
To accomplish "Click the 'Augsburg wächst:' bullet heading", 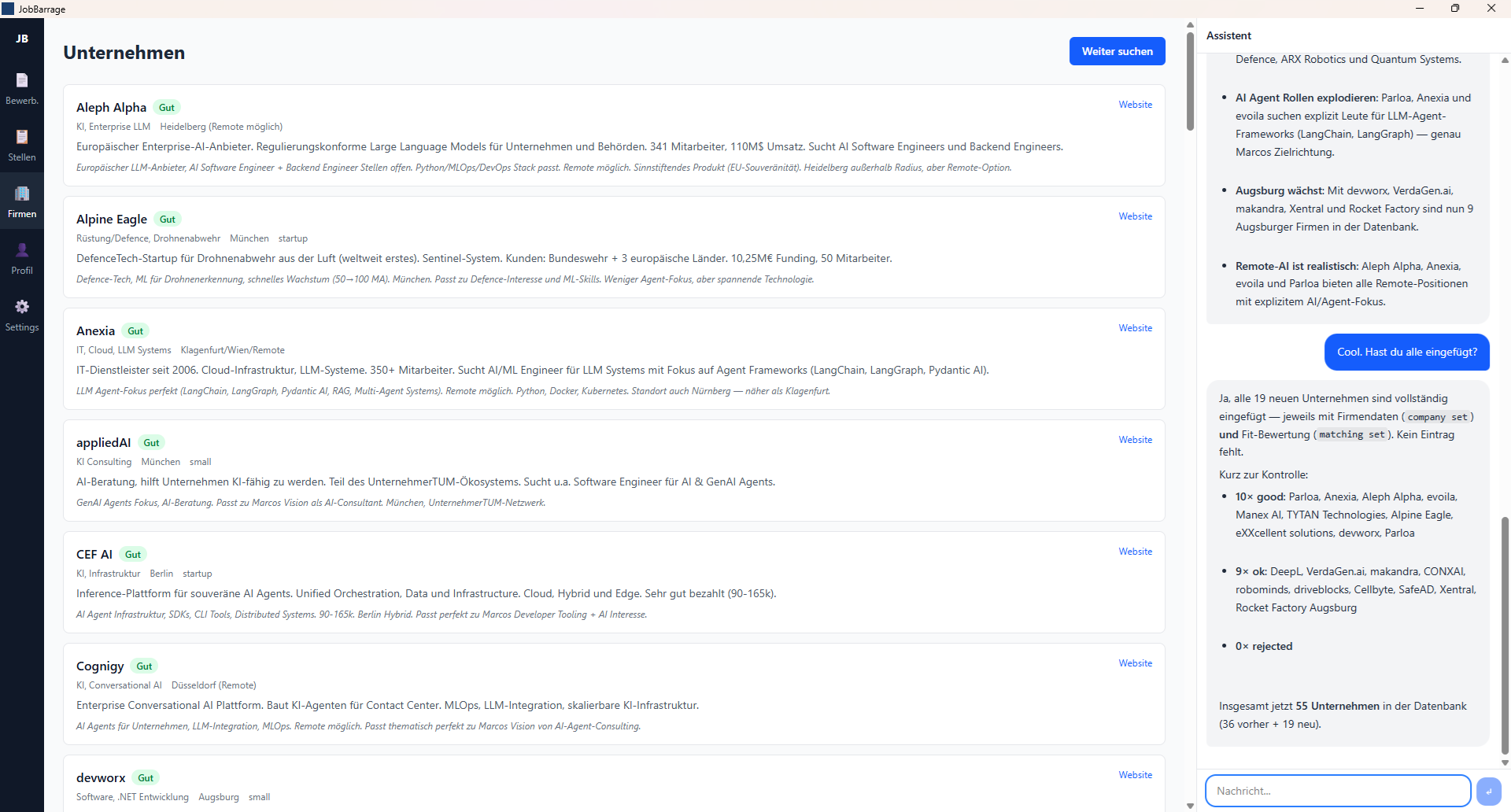I will (x=1280, y=190).
